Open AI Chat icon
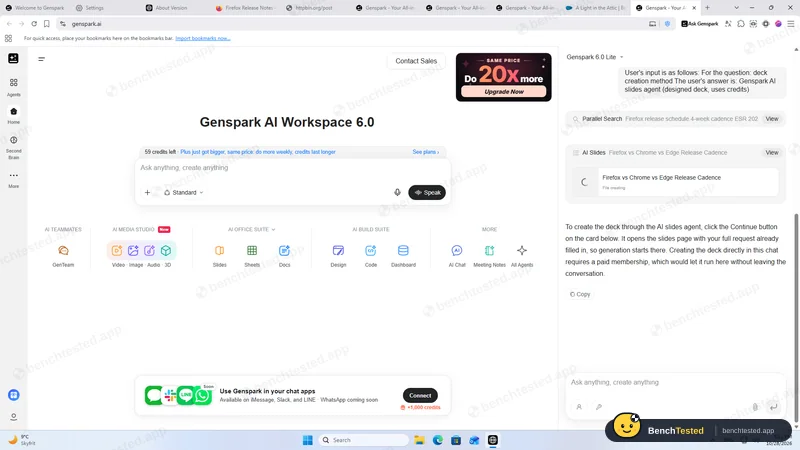Viewport: 800px width, 450px height. [x=457, y=251]
